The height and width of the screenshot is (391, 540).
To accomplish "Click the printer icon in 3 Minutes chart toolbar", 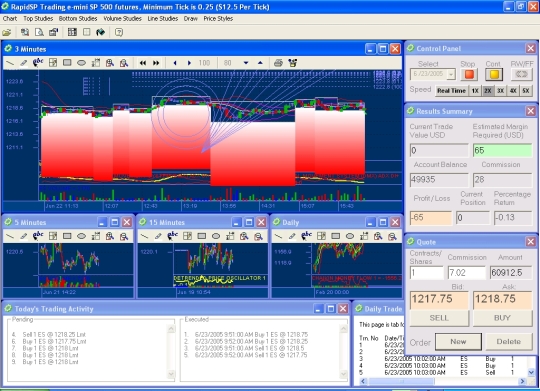I will 279,63.
